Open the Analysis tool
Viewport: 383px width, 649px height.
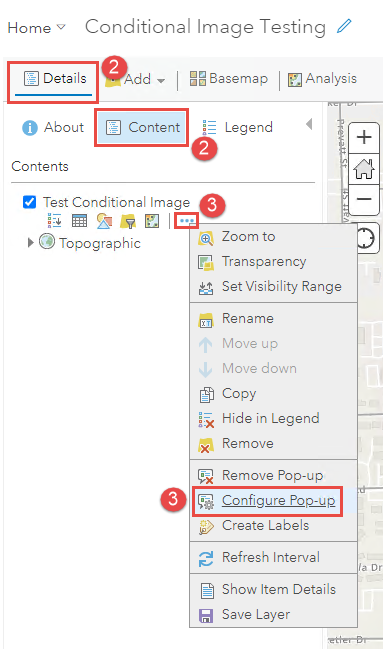click(322, 79)
